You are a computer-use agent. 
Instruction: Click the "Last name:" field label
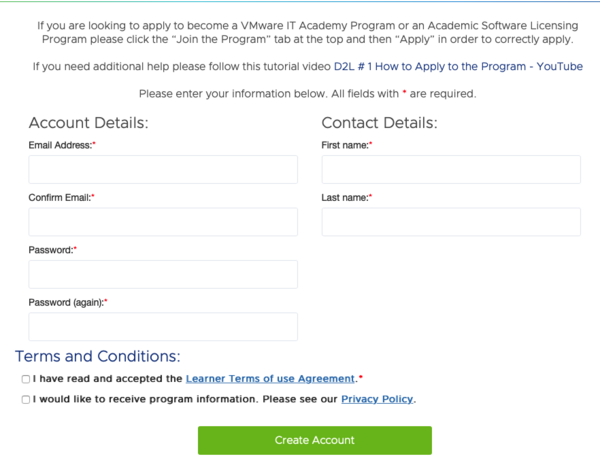click(345, 197)
